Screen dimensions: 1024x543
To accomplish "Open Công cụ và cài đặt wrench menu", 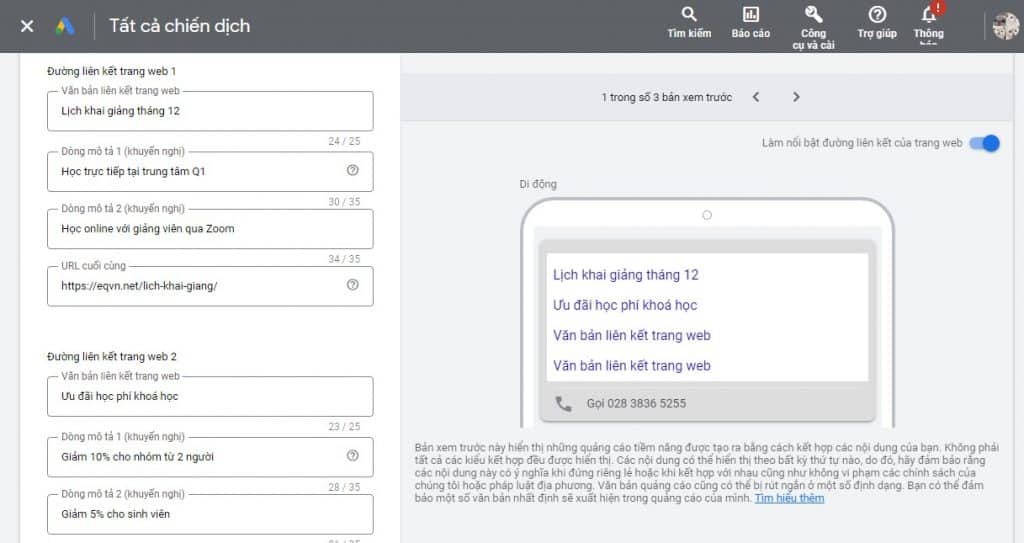I will point(813,27).
